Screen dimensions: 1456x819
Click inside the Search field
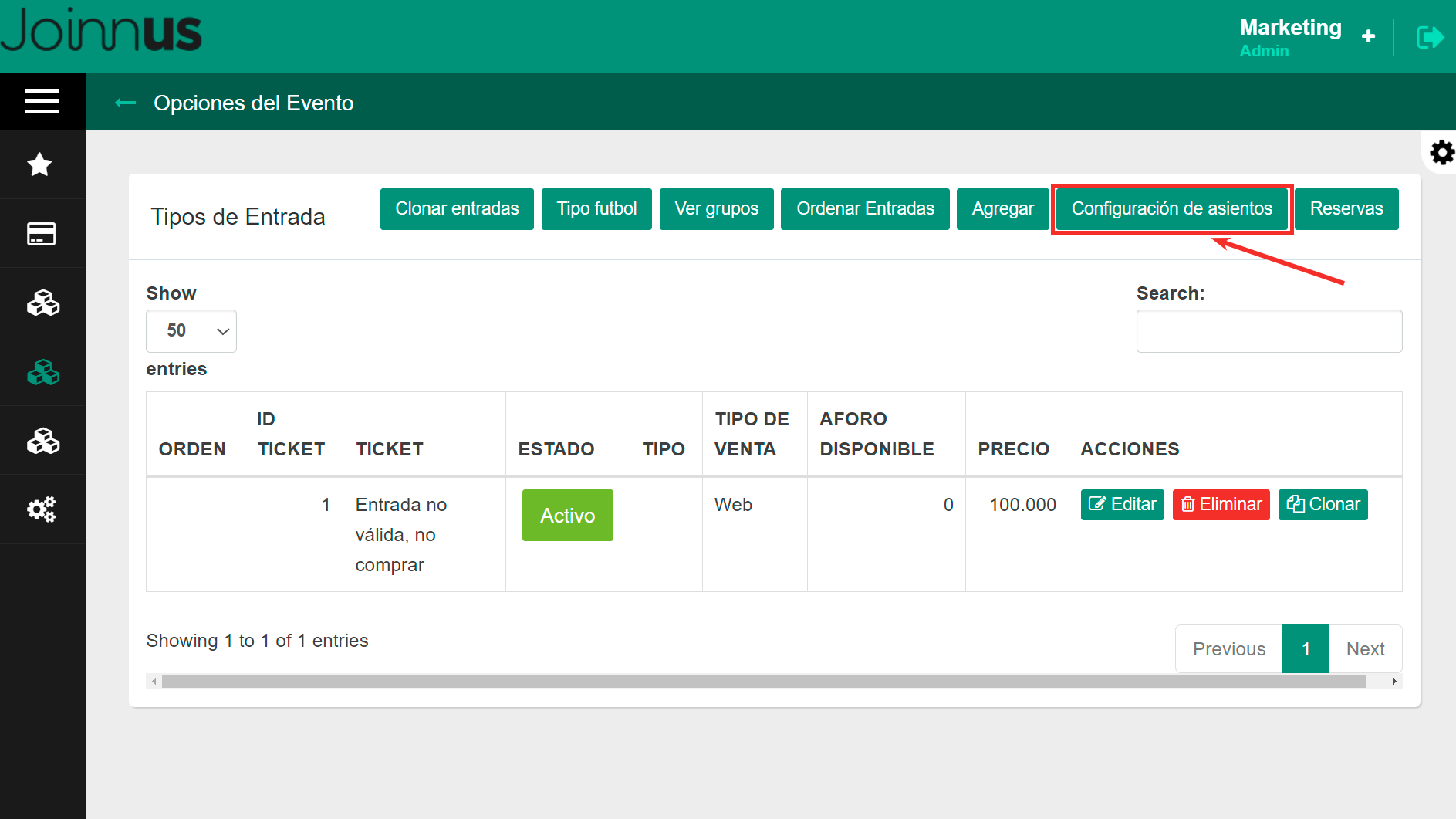[1269, 330]
